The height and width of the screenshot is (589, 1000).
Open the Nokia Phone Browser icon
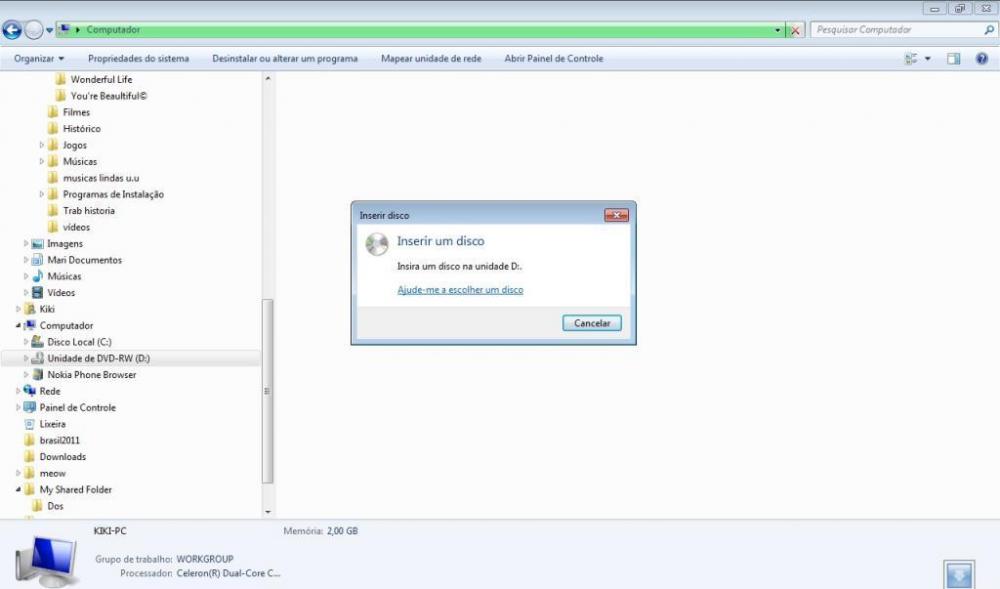pos(38,375)
